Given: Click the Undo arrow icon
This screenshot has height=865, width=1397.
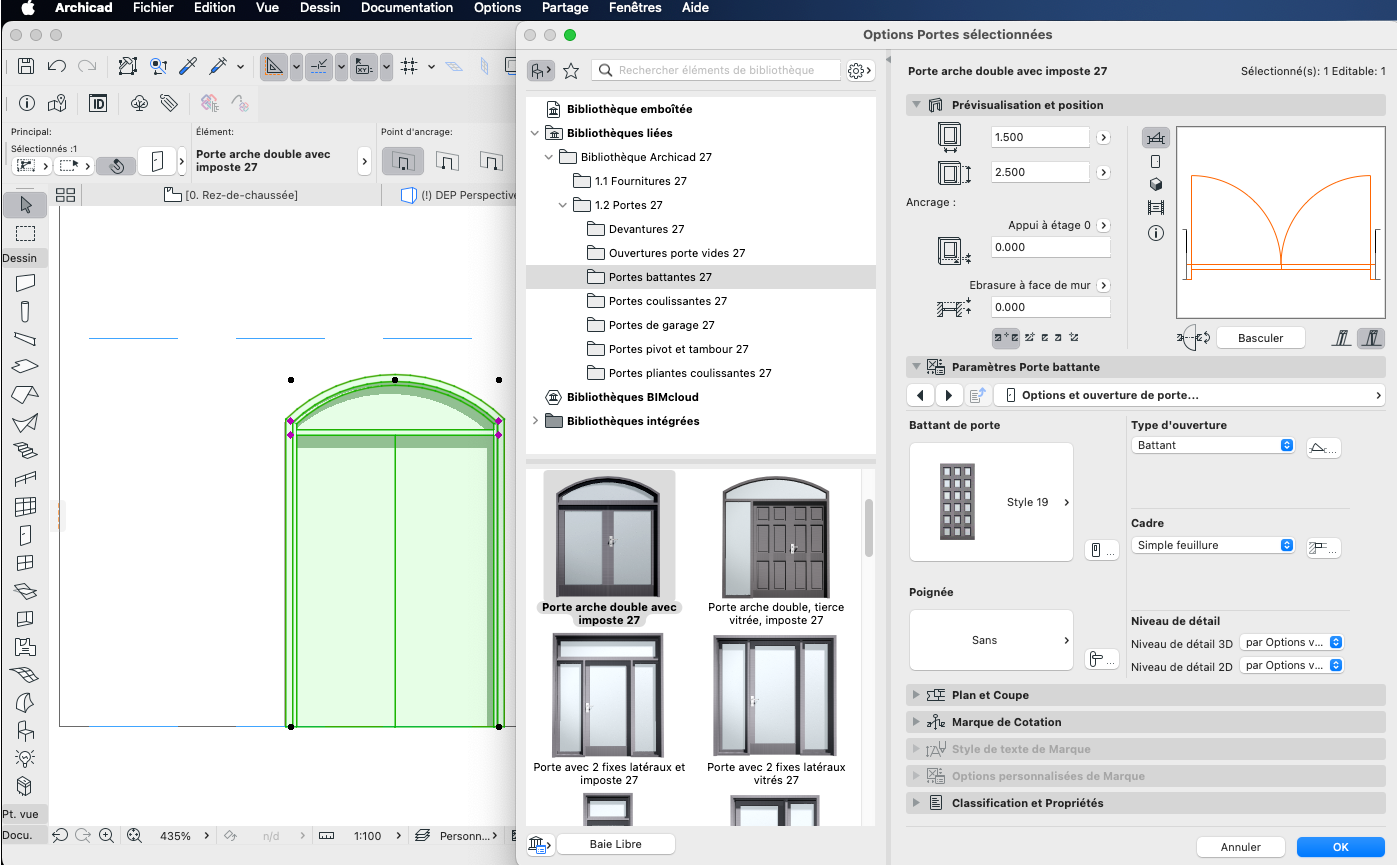Looking at the screenshot, I should click(x=57, y=66).
